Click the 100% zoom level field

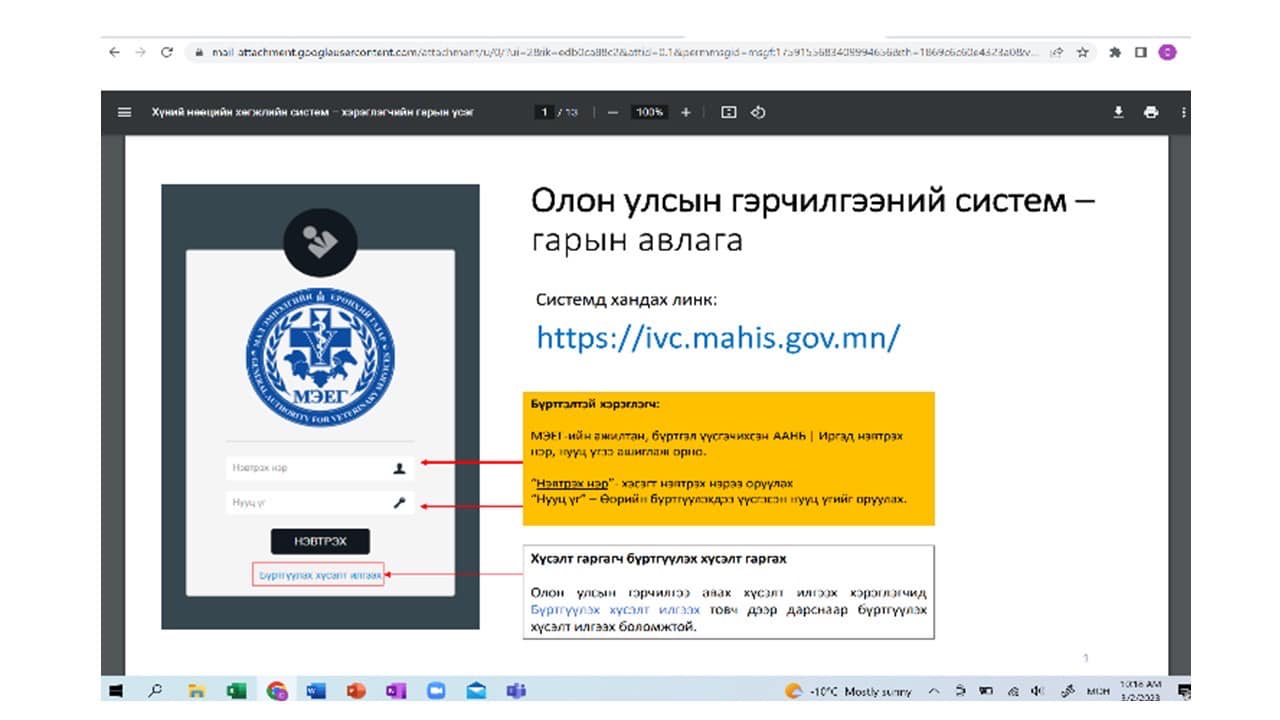[x=649, y=112]
